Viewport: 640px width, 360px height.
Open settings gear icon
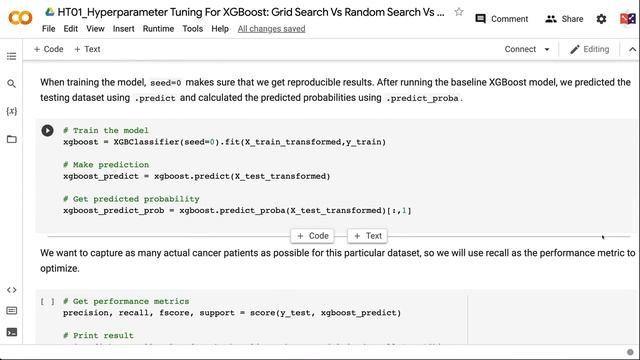point(601,19)
